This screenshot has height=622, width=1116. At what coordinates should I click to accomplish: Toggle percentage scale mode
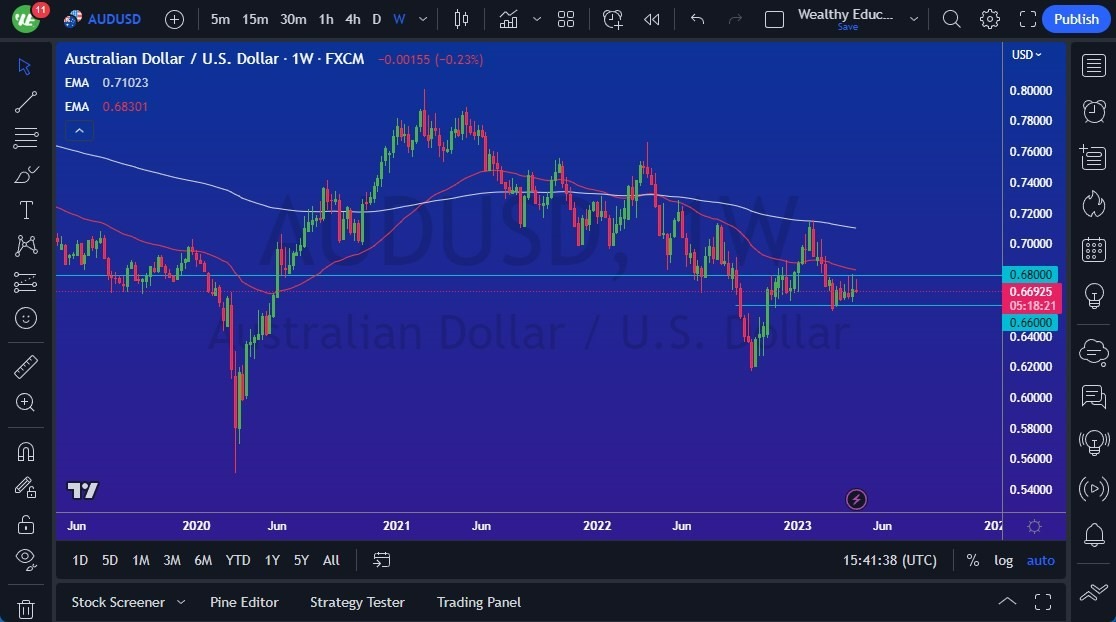tap(971, 560)
